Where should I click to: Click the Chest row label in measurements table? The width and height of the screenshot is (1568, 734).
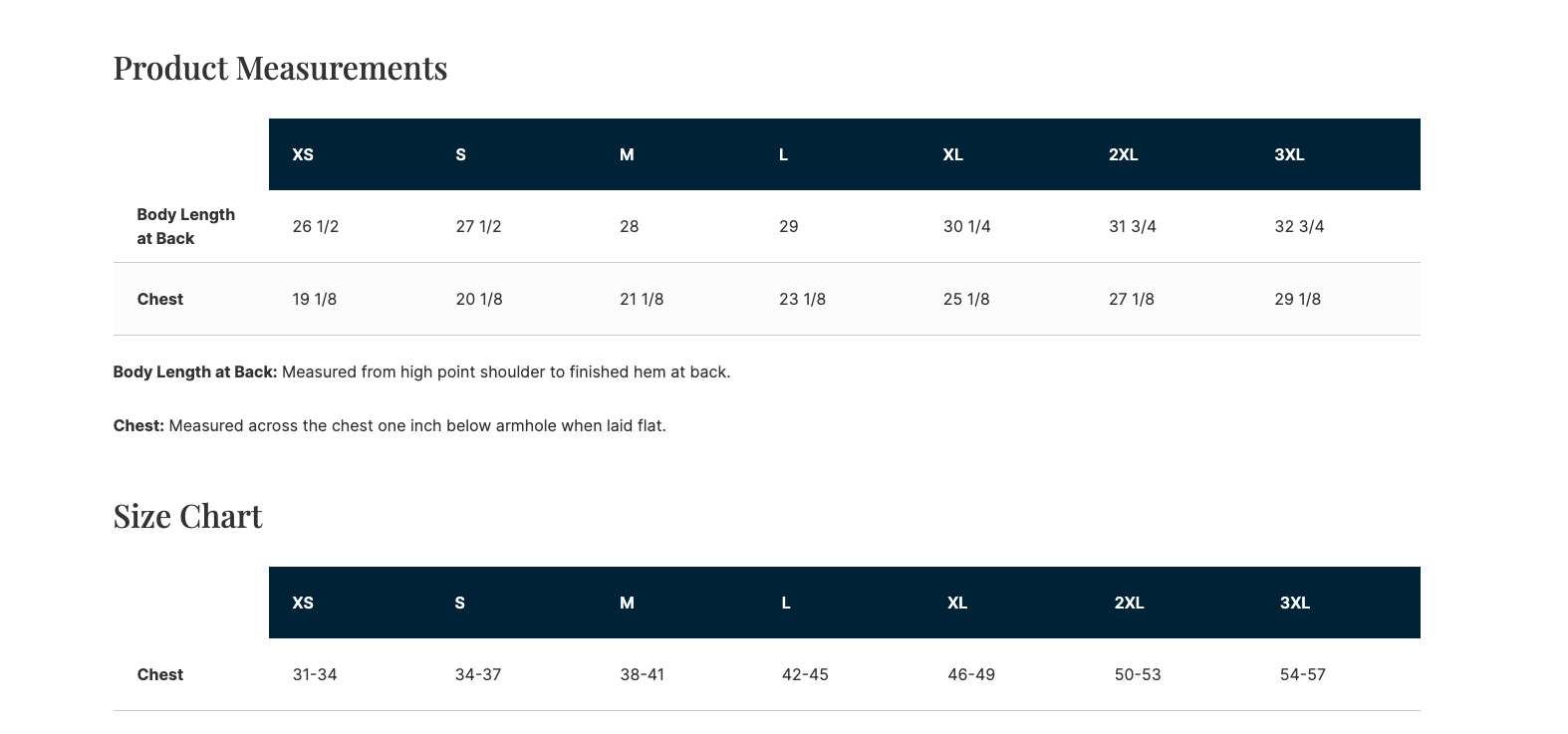coord(160,299)
